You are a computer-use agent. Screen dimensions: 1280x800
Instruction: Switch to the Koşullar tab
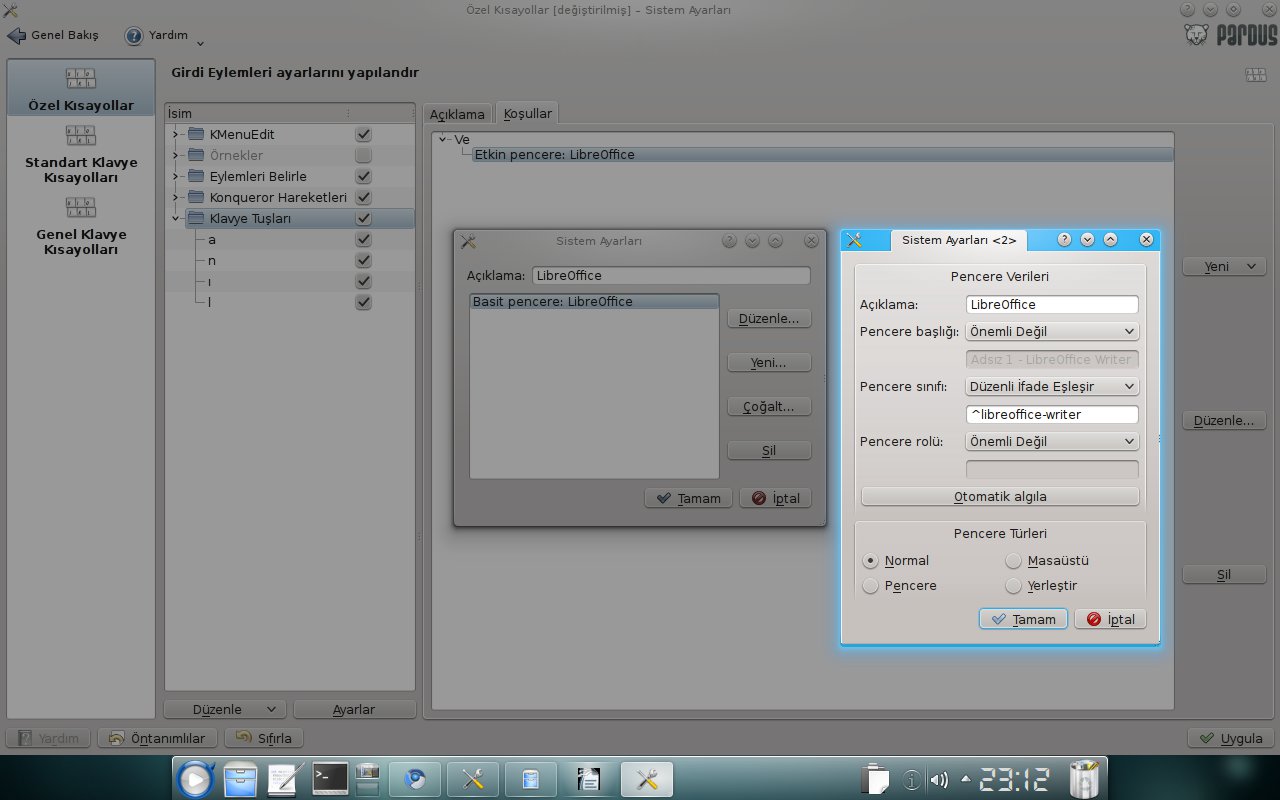pyautogui.click(x=528, y=113)
